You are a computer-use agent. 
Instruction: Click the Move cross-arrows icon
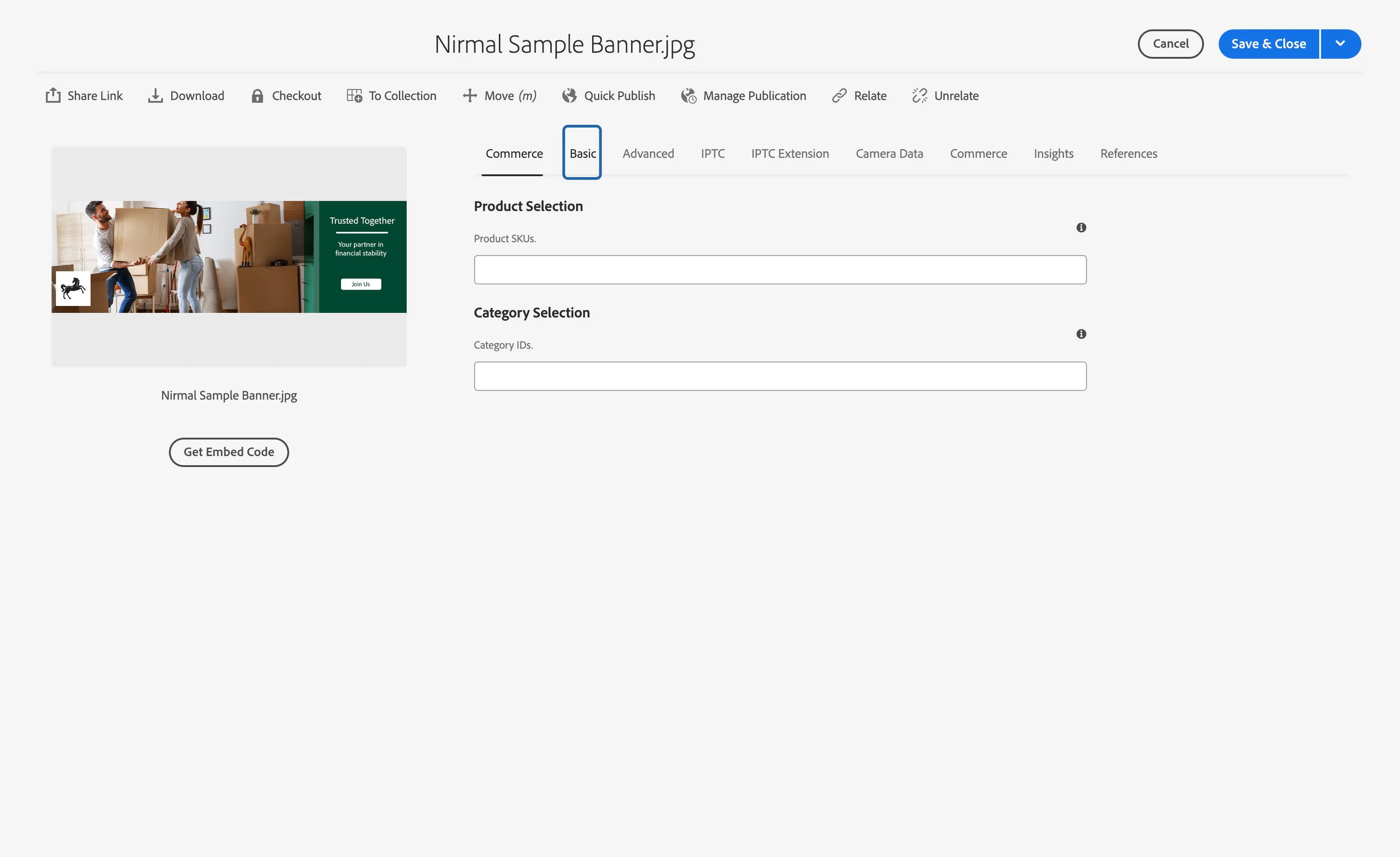click(469, 95)
